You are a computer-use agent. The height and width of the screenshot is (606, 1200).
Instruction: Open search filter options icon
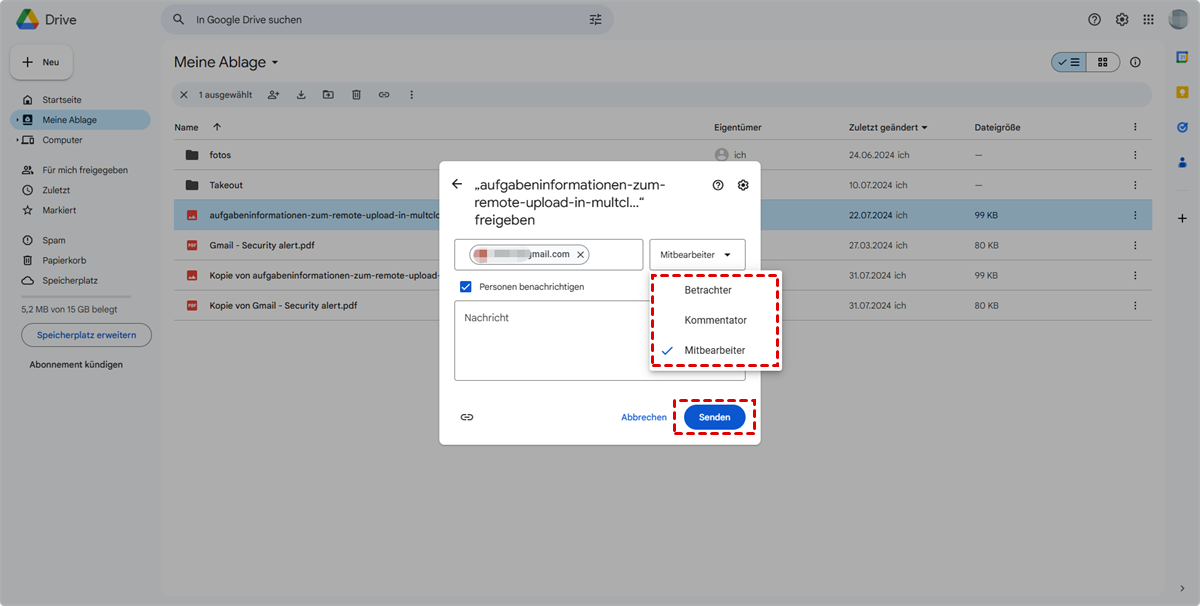pos(596,20)
